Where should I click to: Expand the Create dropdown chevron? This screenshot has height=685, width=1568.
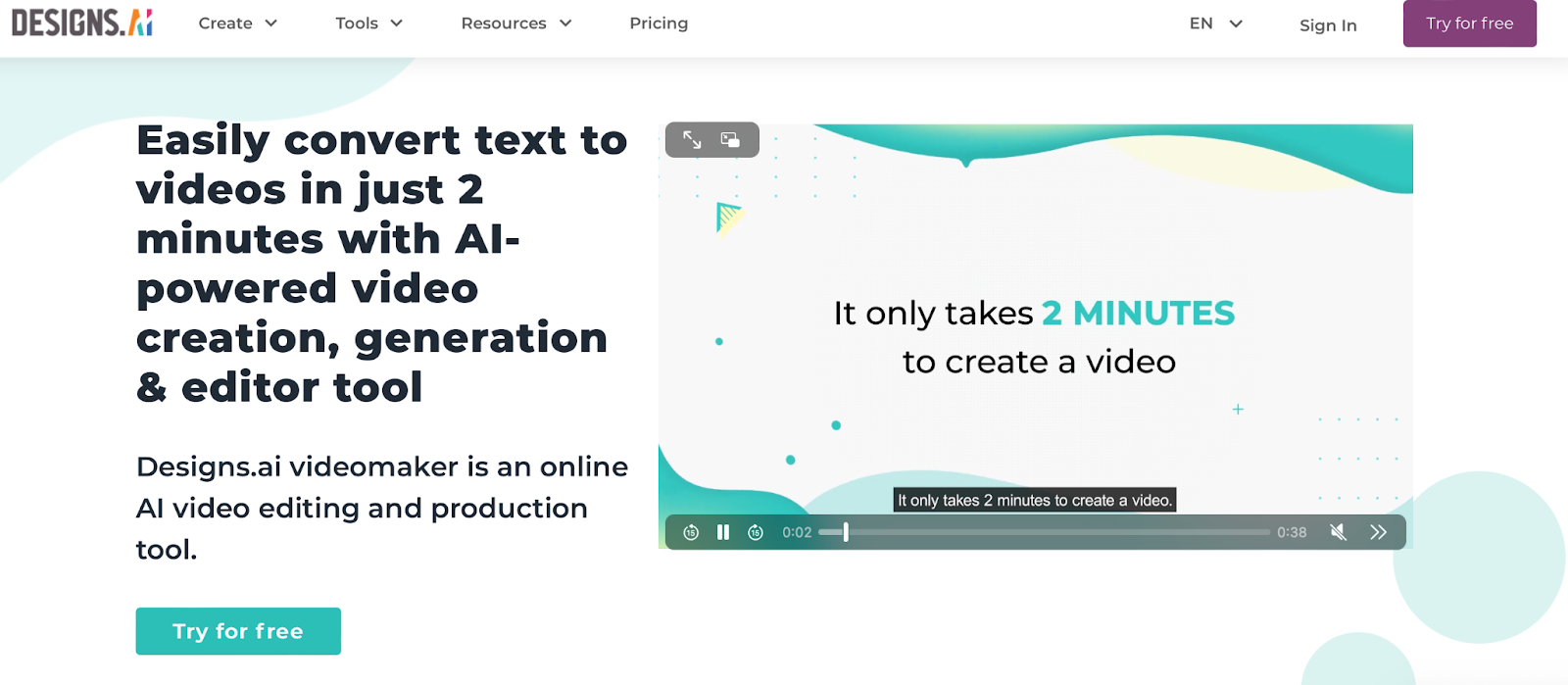click(271, 24)
